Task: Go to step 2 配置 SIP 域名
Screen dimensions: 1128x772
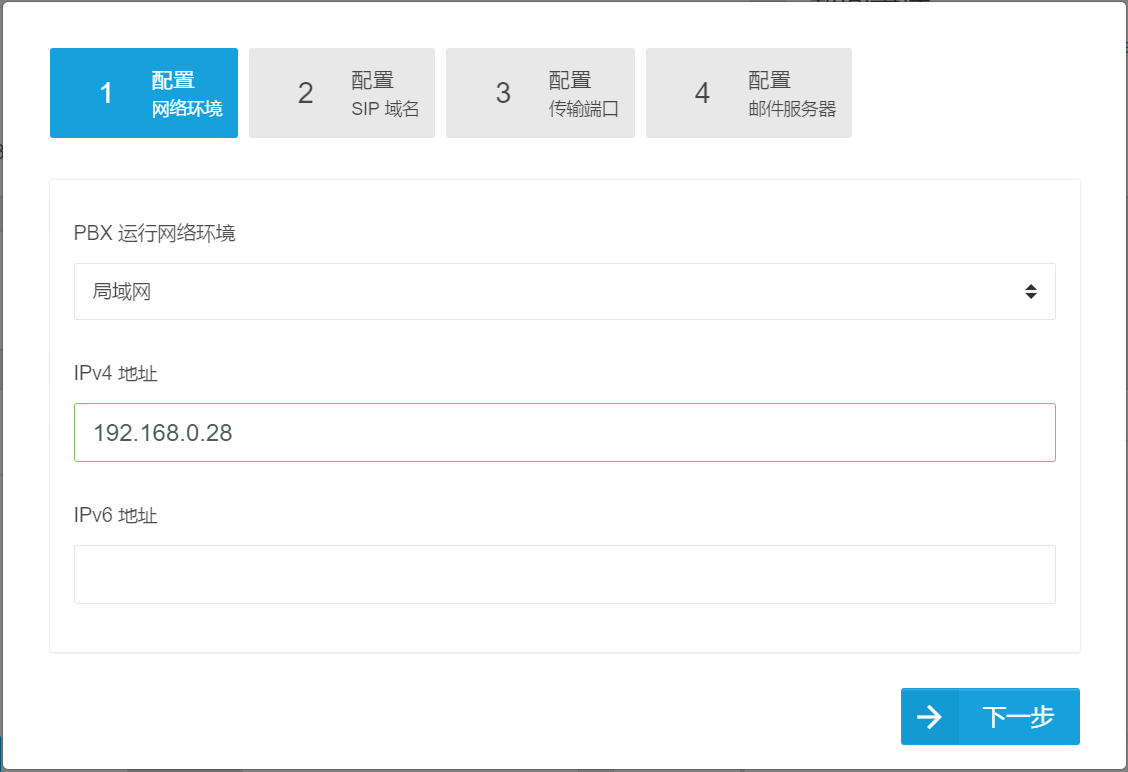Action: pyautogui.click(x=342, y=93)
